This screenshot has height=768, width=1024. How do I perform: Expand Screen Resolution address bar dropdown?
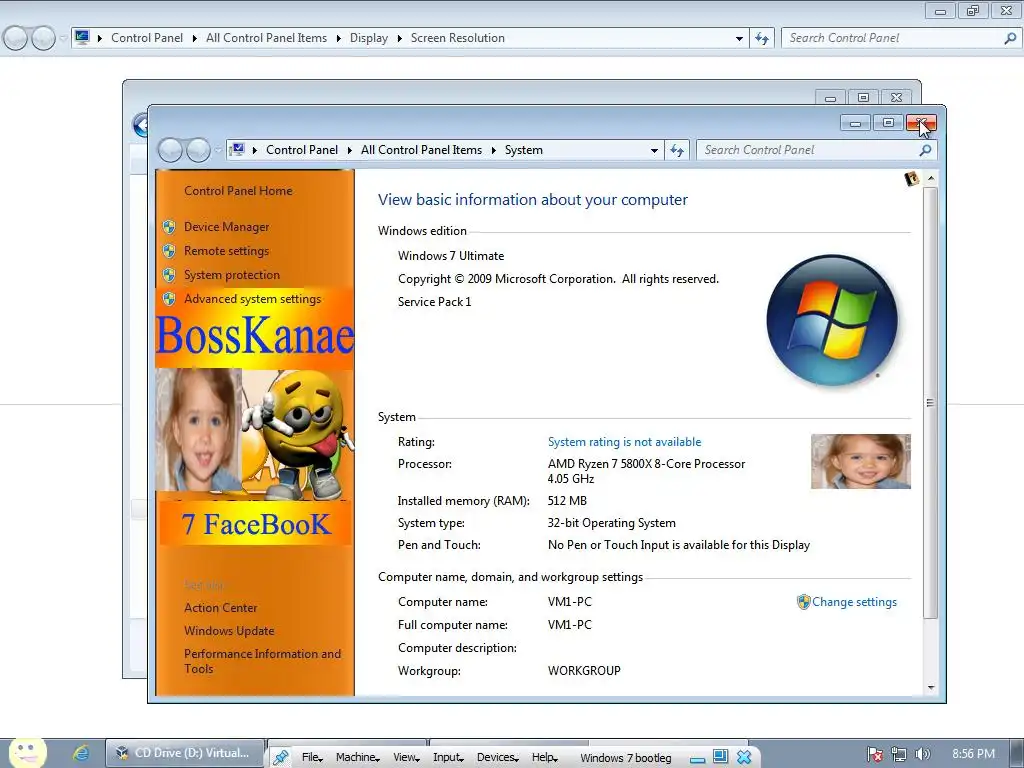(x=739, y=38)
